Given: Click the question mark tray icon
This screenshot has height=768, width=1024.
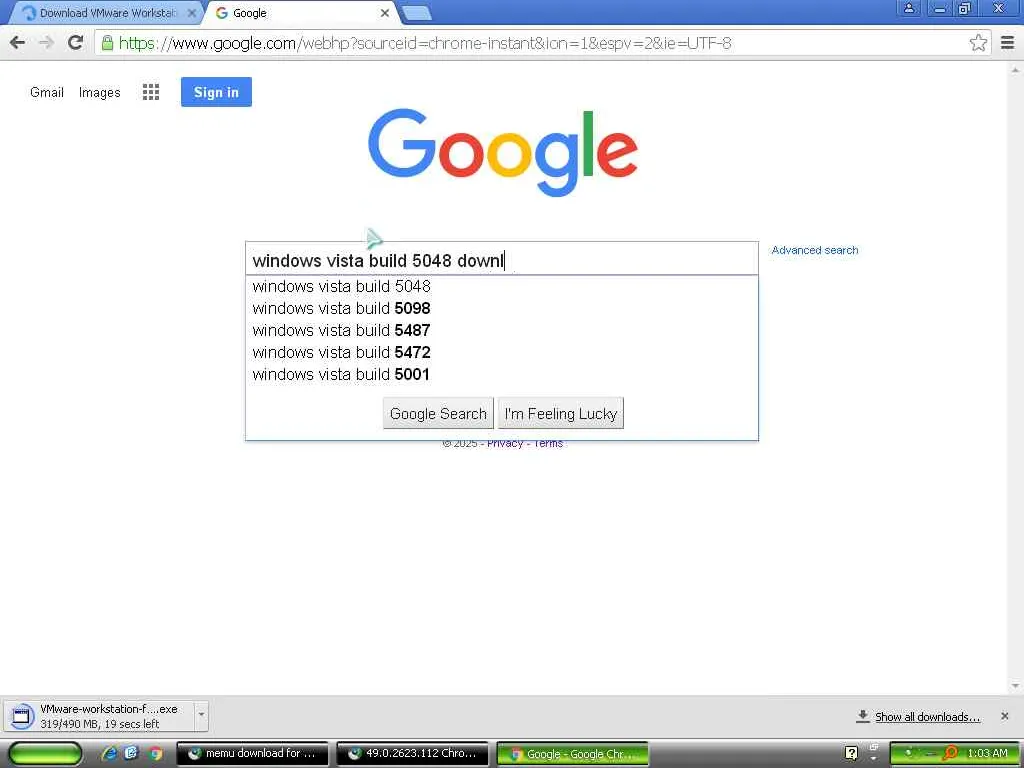Looking at the screenshot, I should [x=851, y=753].
